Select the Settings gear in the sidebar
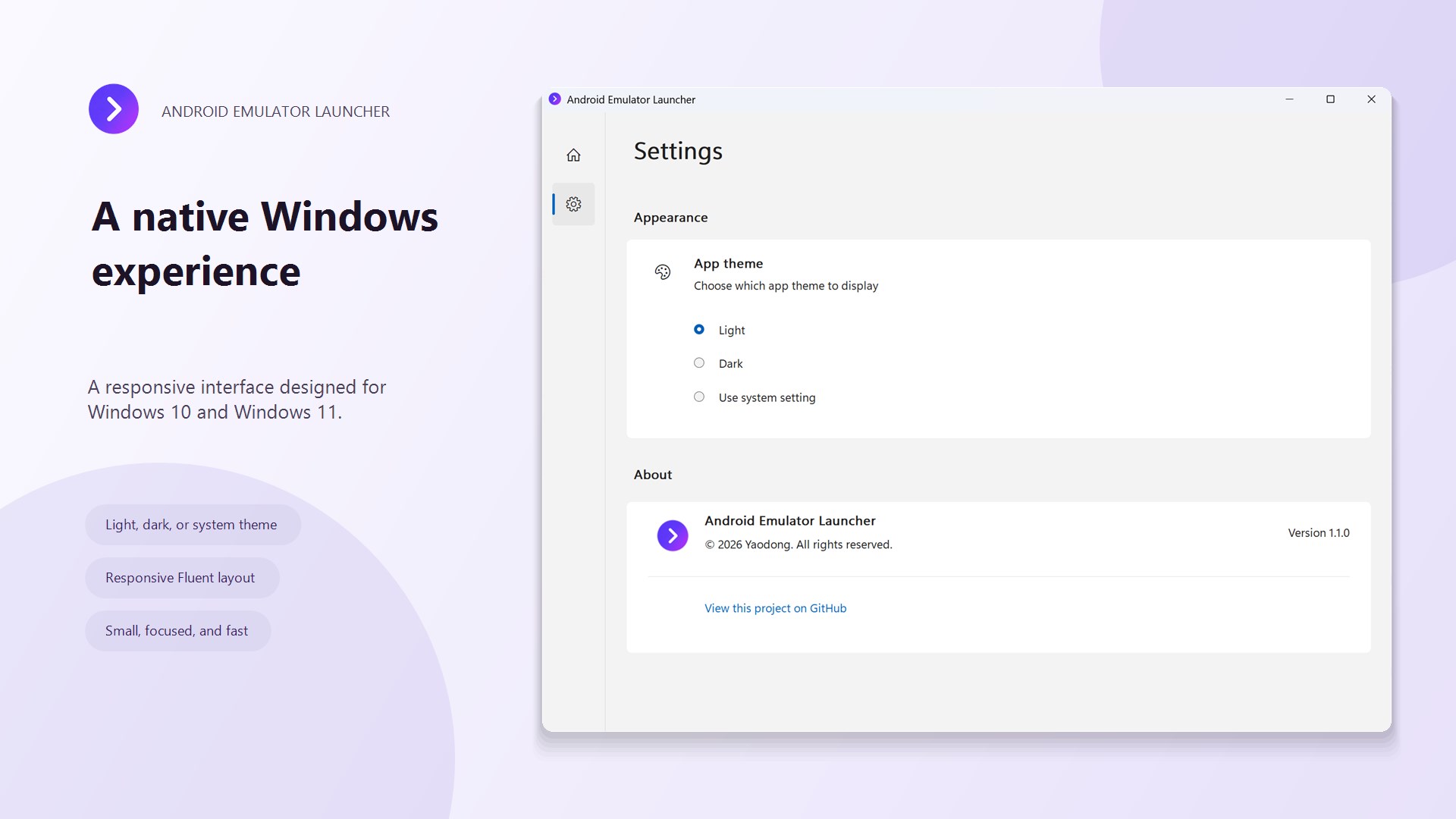Image resolution: width=1456 pixels, height=819 pixels. [x=573, y=204]
